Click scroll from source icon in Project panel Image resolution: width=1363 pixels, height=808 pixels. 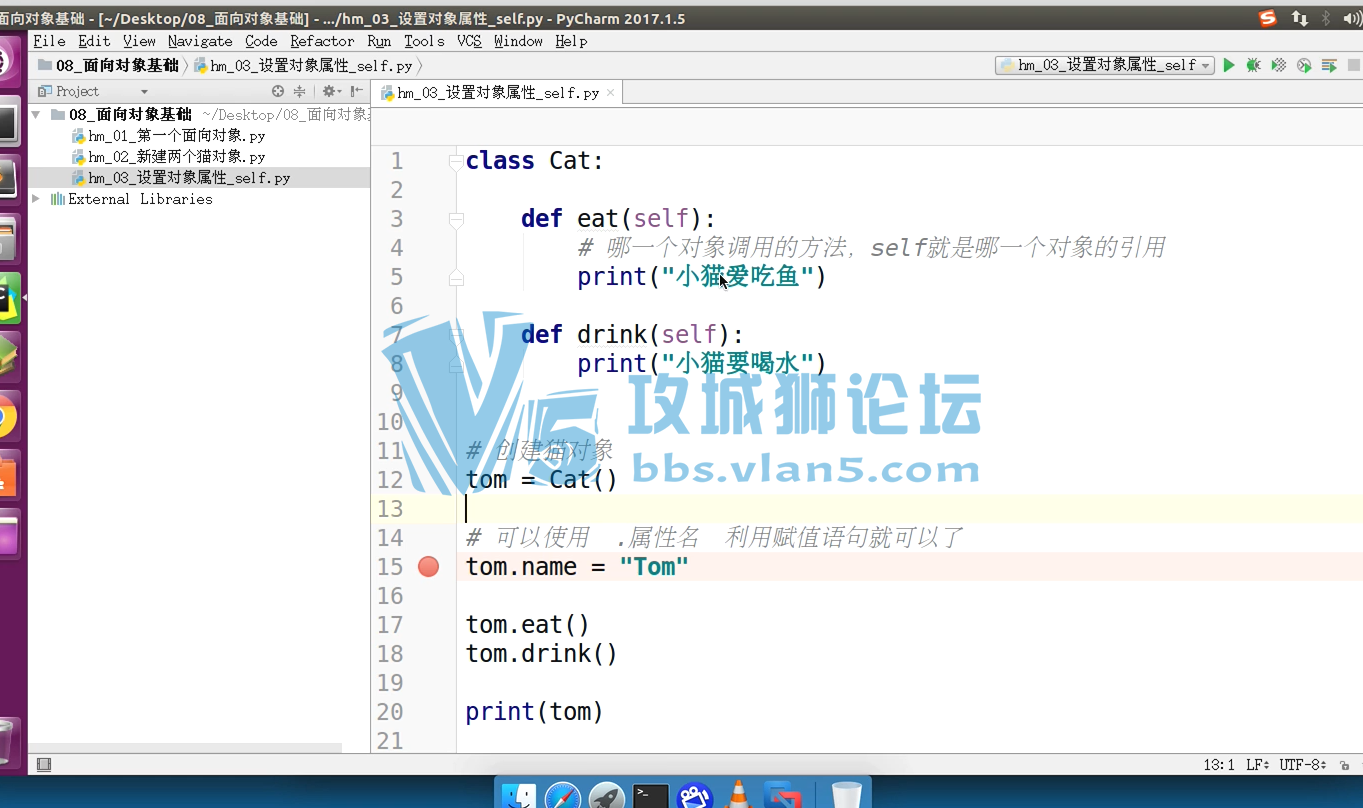[x=278, y=91]
